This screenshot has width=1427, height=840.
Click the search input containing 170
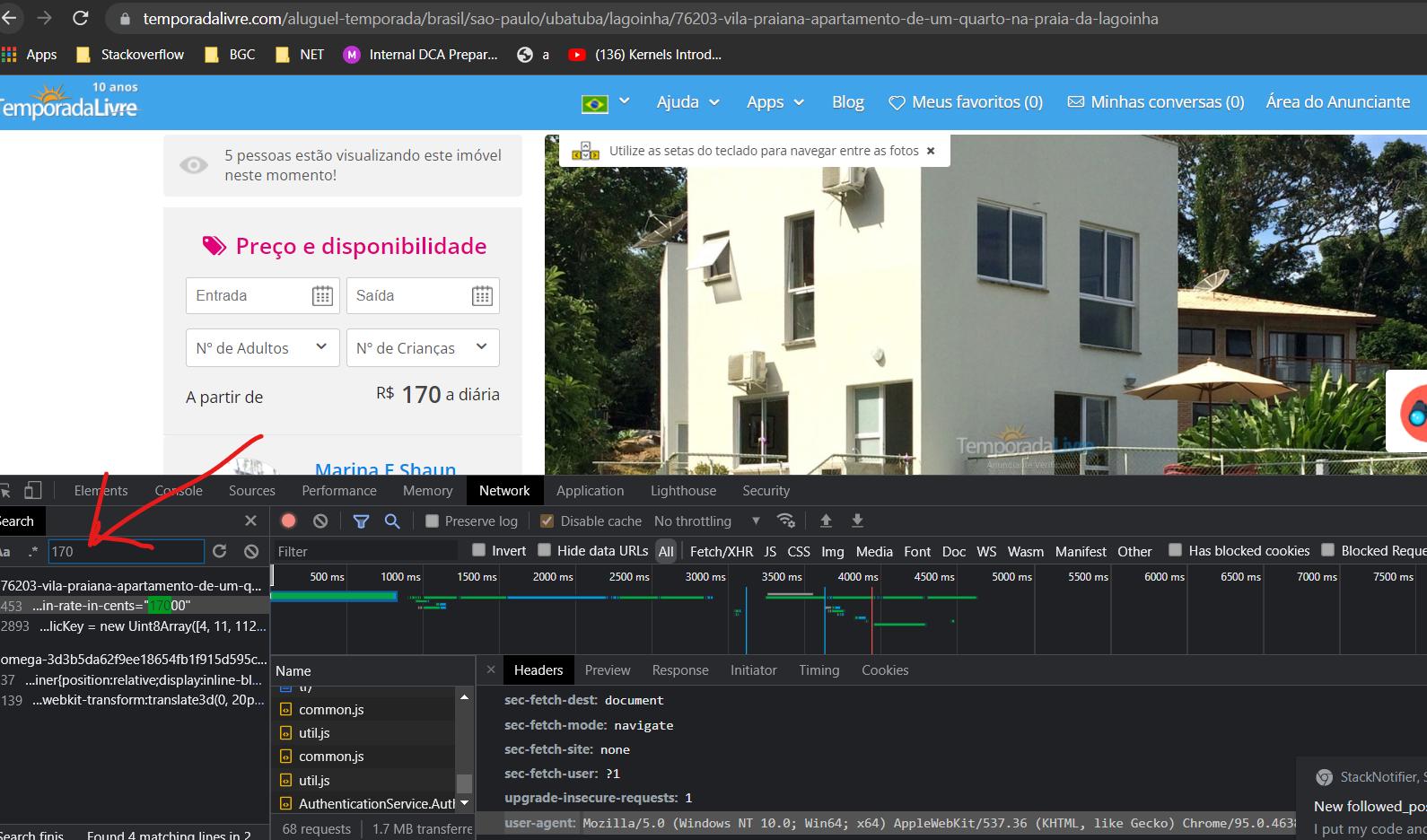click(126, 551)
